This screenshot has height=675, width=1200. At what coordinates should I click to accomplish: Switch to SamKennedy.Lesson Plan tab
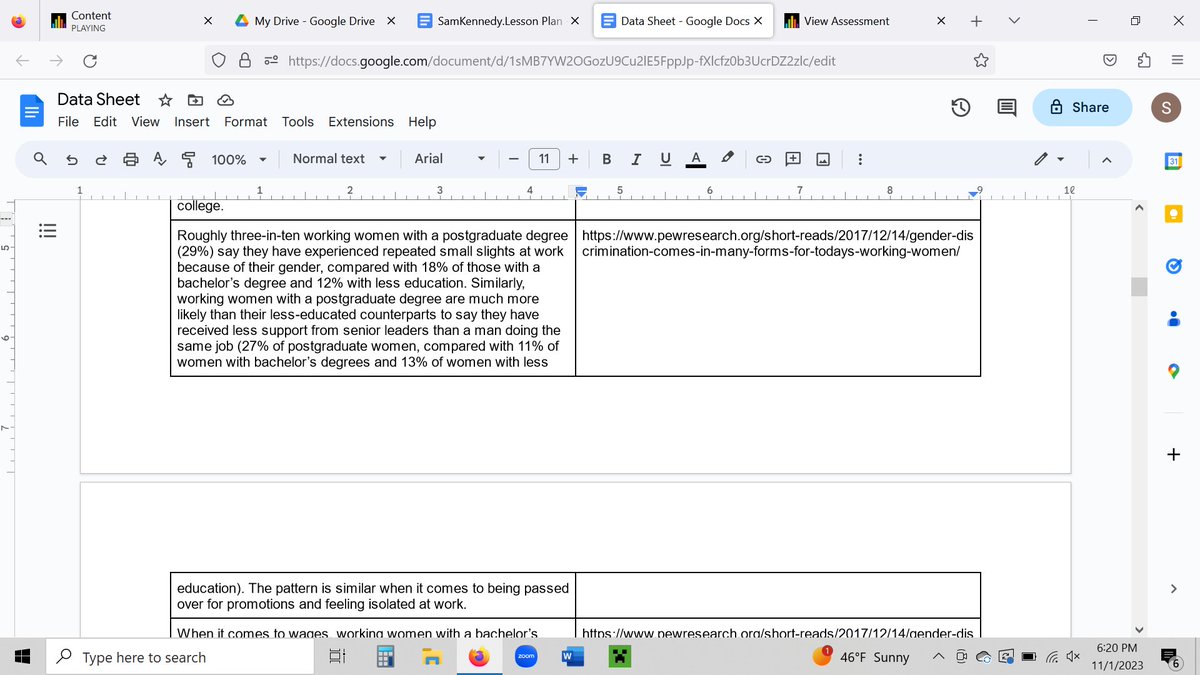pos(498,21)
